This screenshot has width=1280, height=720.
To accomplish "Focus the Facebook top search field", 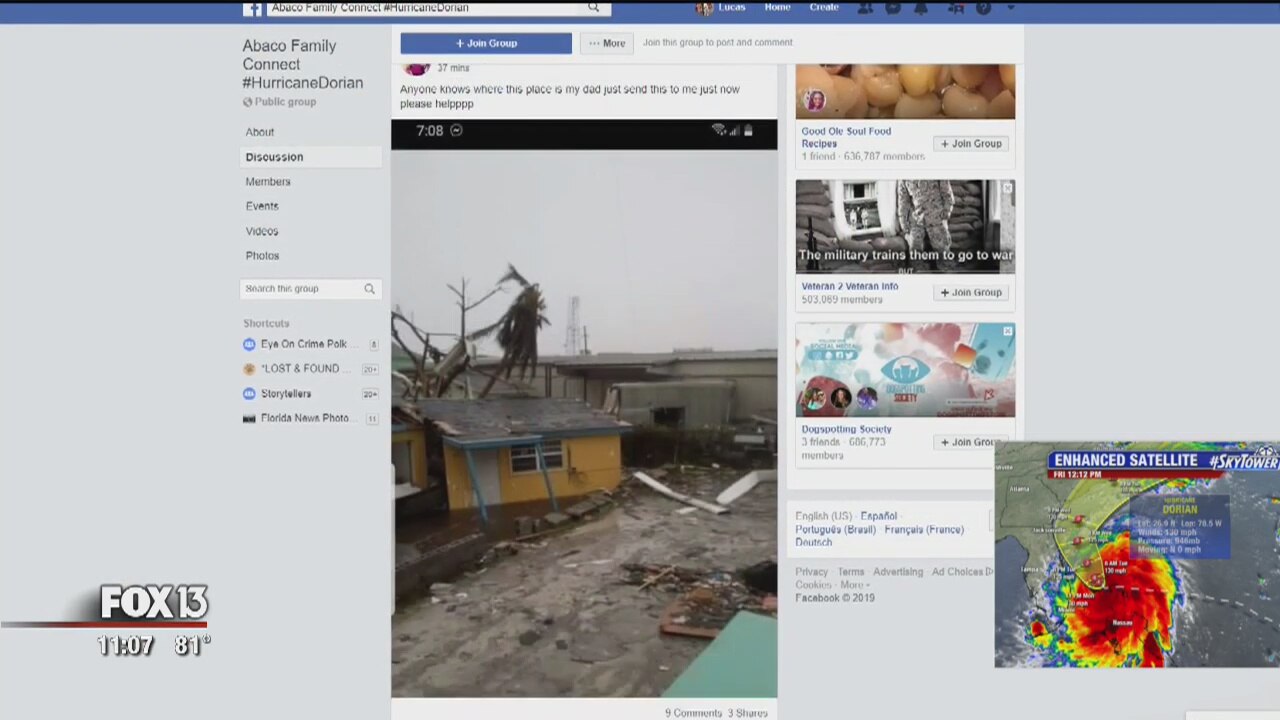I will [430, 8].
